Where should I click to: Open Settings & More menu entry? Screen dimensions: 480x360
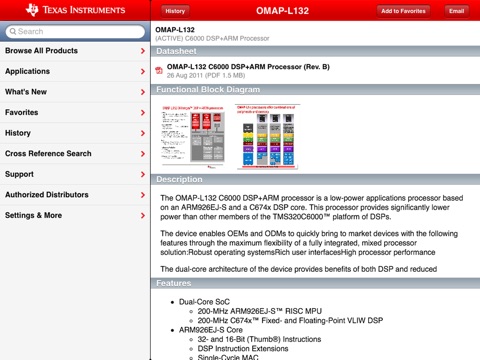(x=75, y=215)
